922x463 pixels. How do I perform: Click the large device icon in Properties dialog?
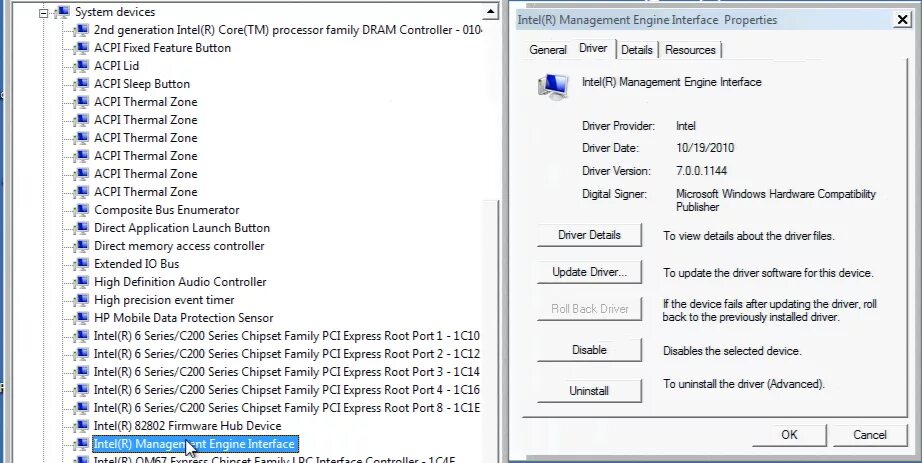553,86
